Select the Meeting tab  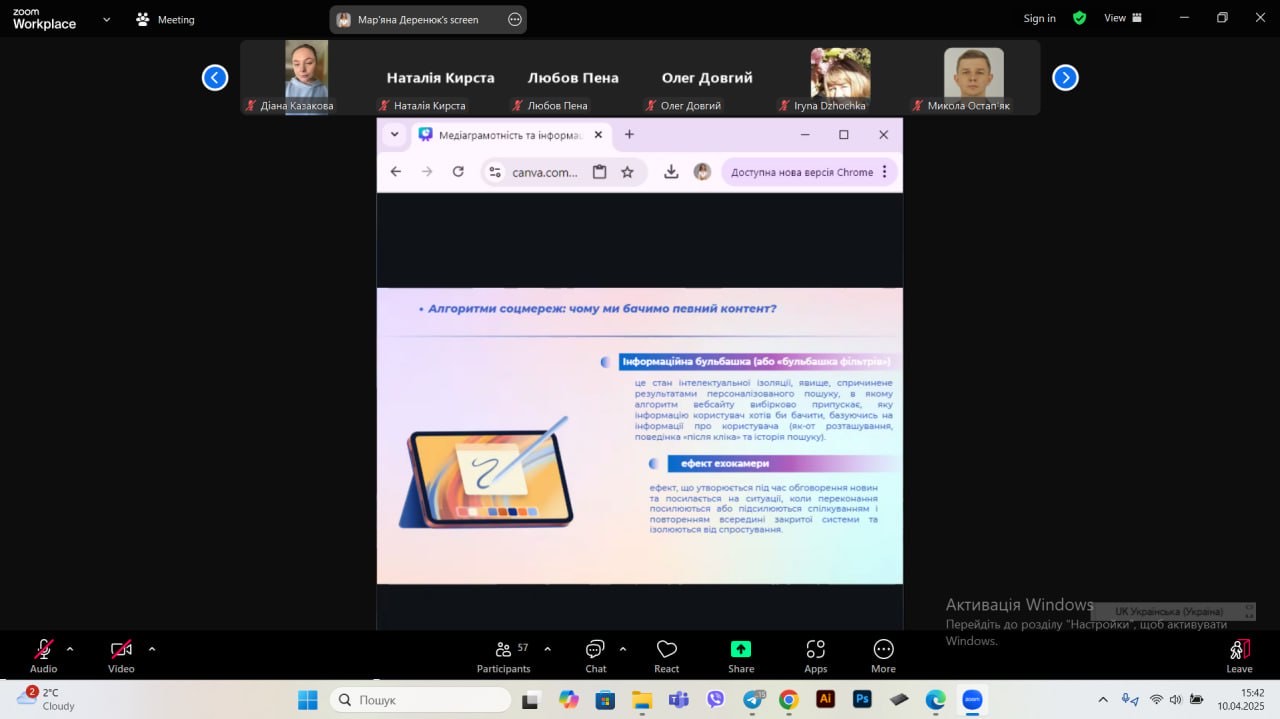166,19
